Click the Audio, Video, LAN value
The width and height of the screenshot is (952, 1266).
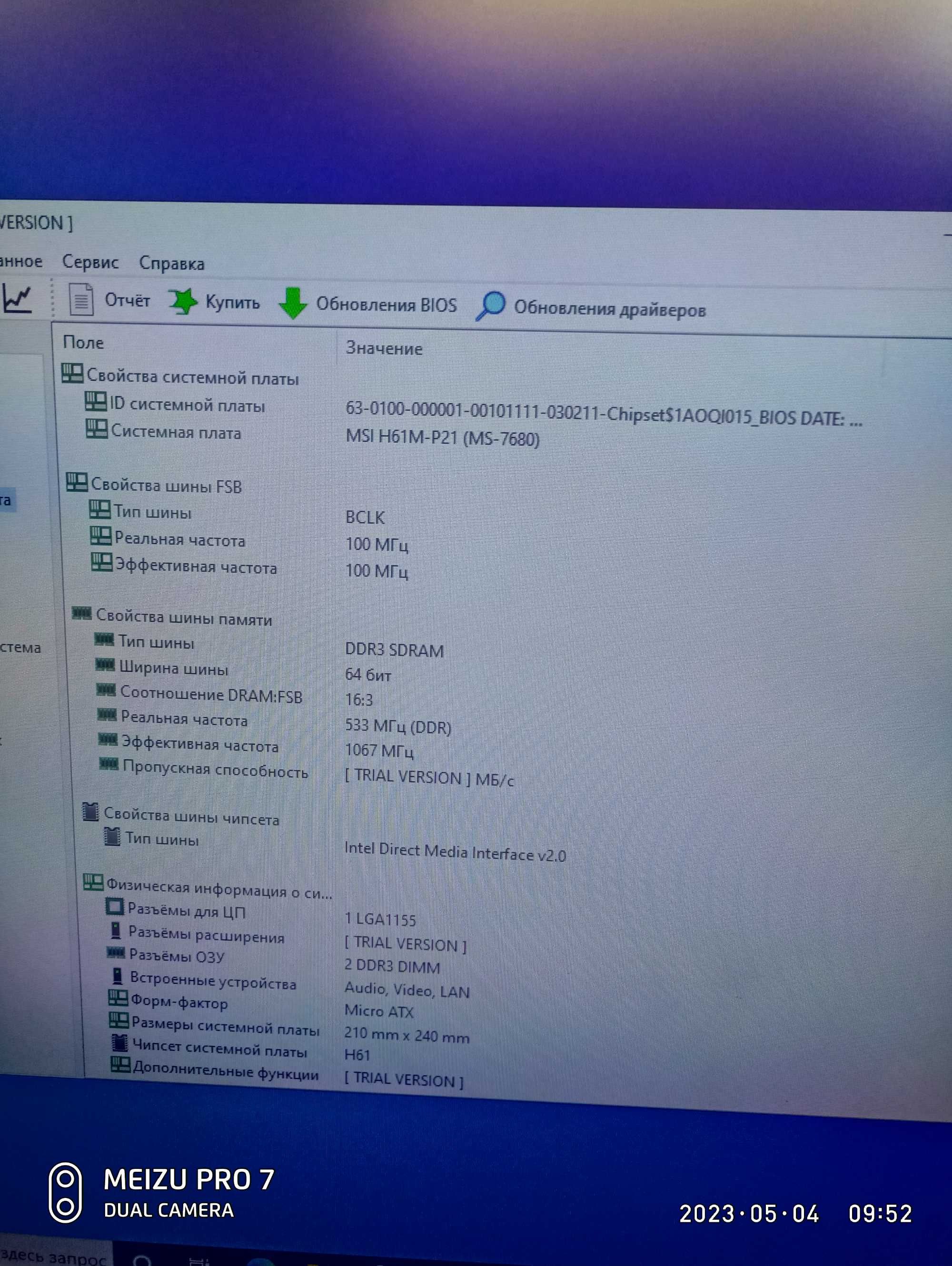tap(407, 990)
